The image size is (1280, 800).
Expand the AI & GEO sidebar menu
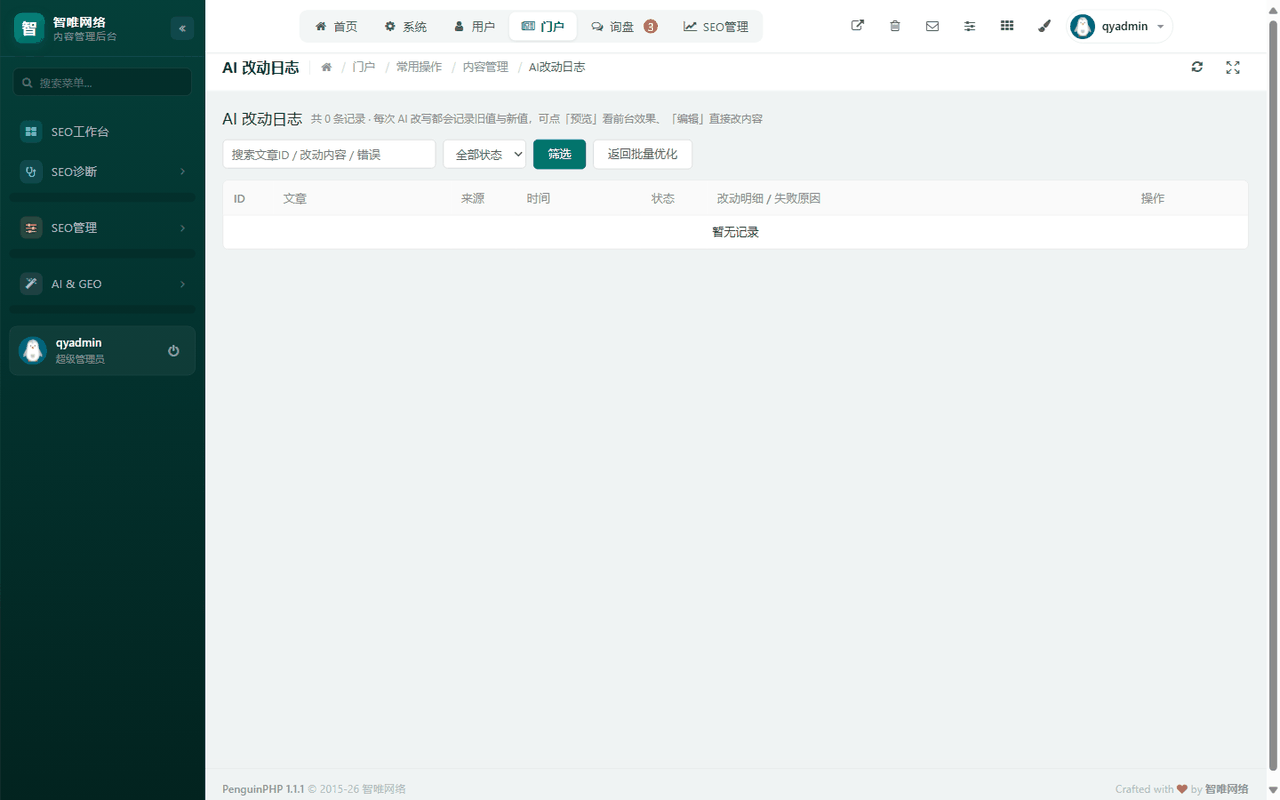(102, 284)
